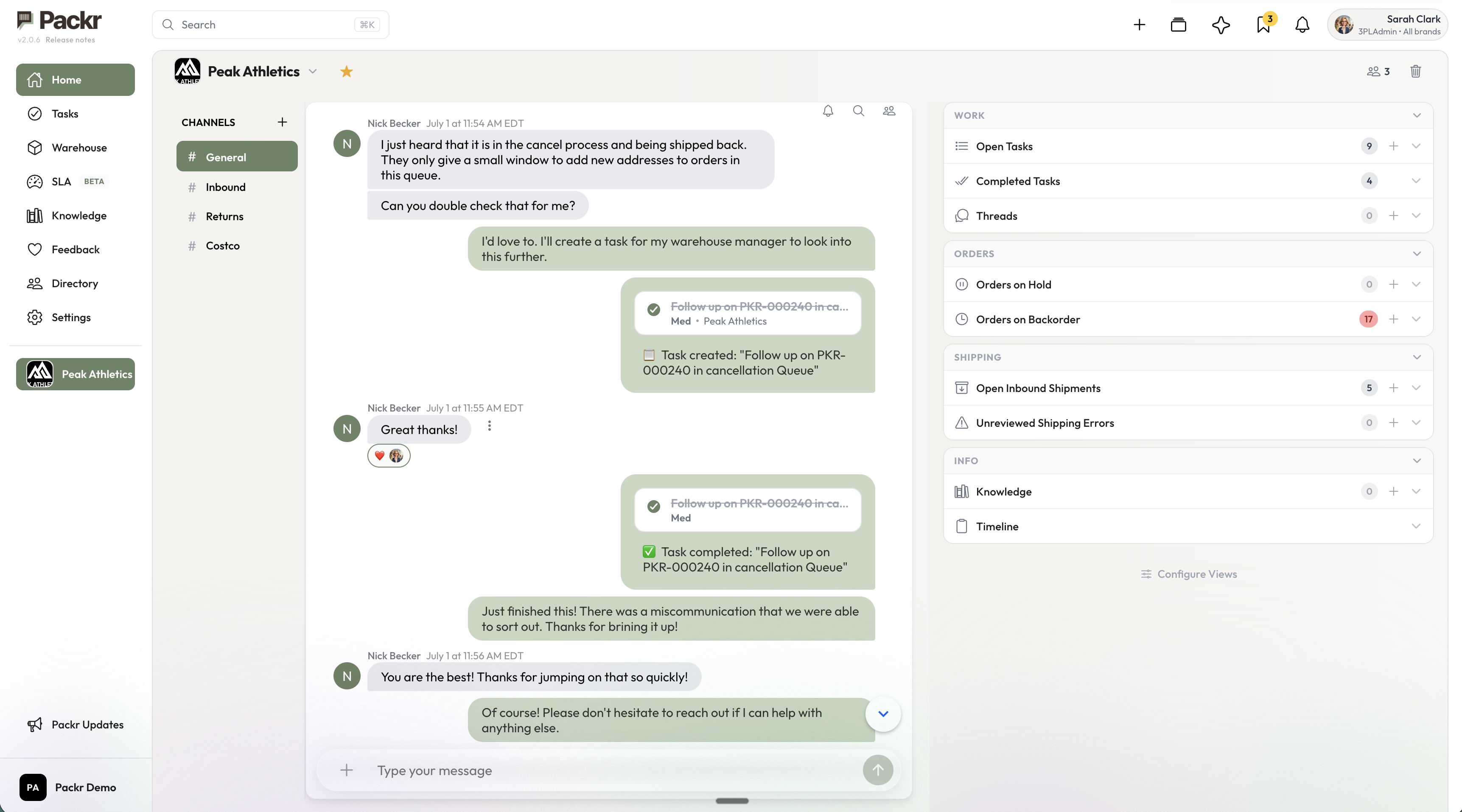Send message with arrow button
Image resolution: width=1462 pixels, height=812 pixels.
877,770
